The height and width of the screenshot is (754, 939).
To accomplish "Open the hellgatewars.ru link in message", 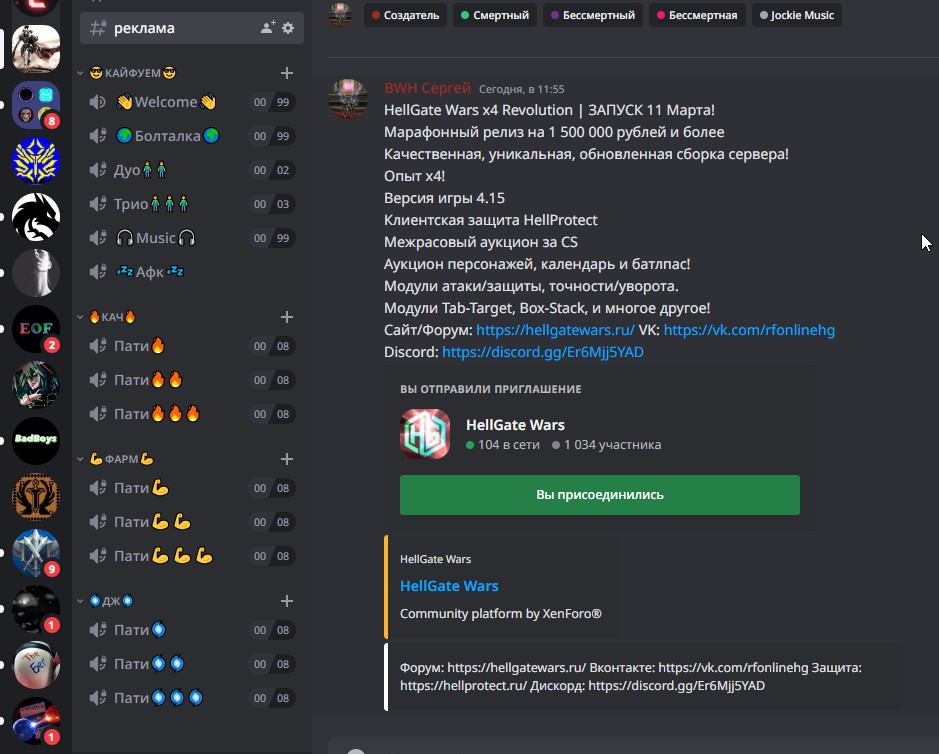I will [x=555, y=330].
